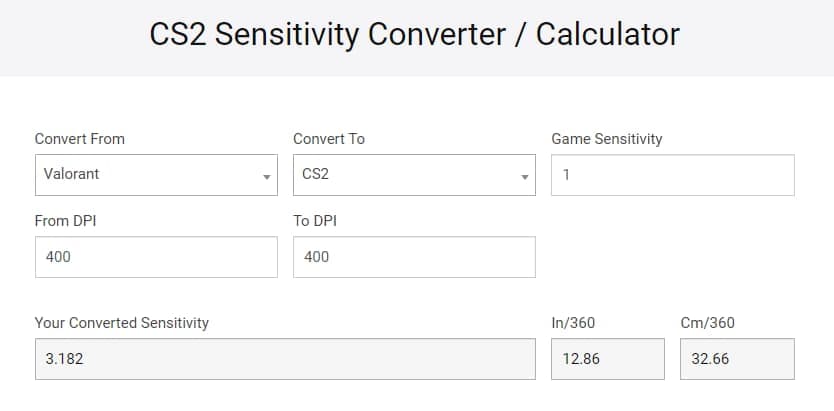Click the Convert To dropdown arrow
Image resolution: width=834 pixels, height=411 pixels.
click(525, 176)
